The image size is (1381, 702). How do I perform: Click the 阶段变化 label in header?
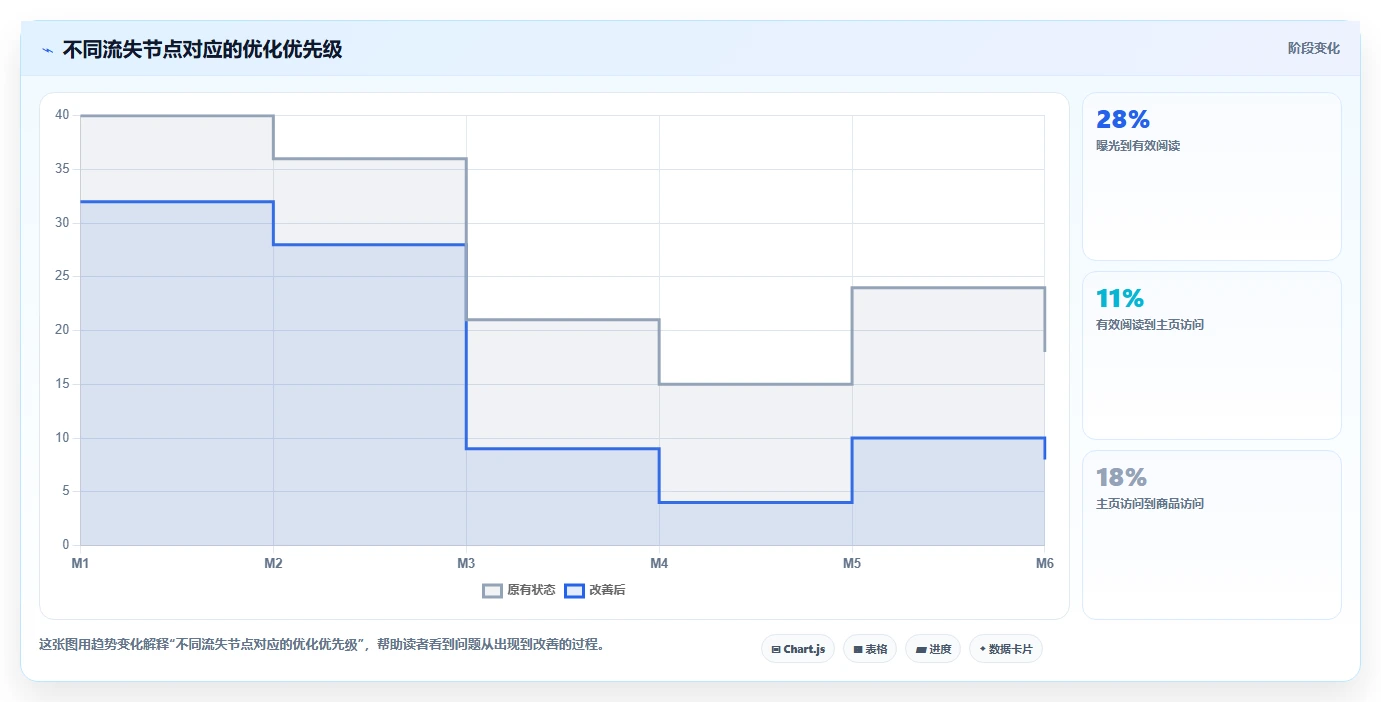1313,48
